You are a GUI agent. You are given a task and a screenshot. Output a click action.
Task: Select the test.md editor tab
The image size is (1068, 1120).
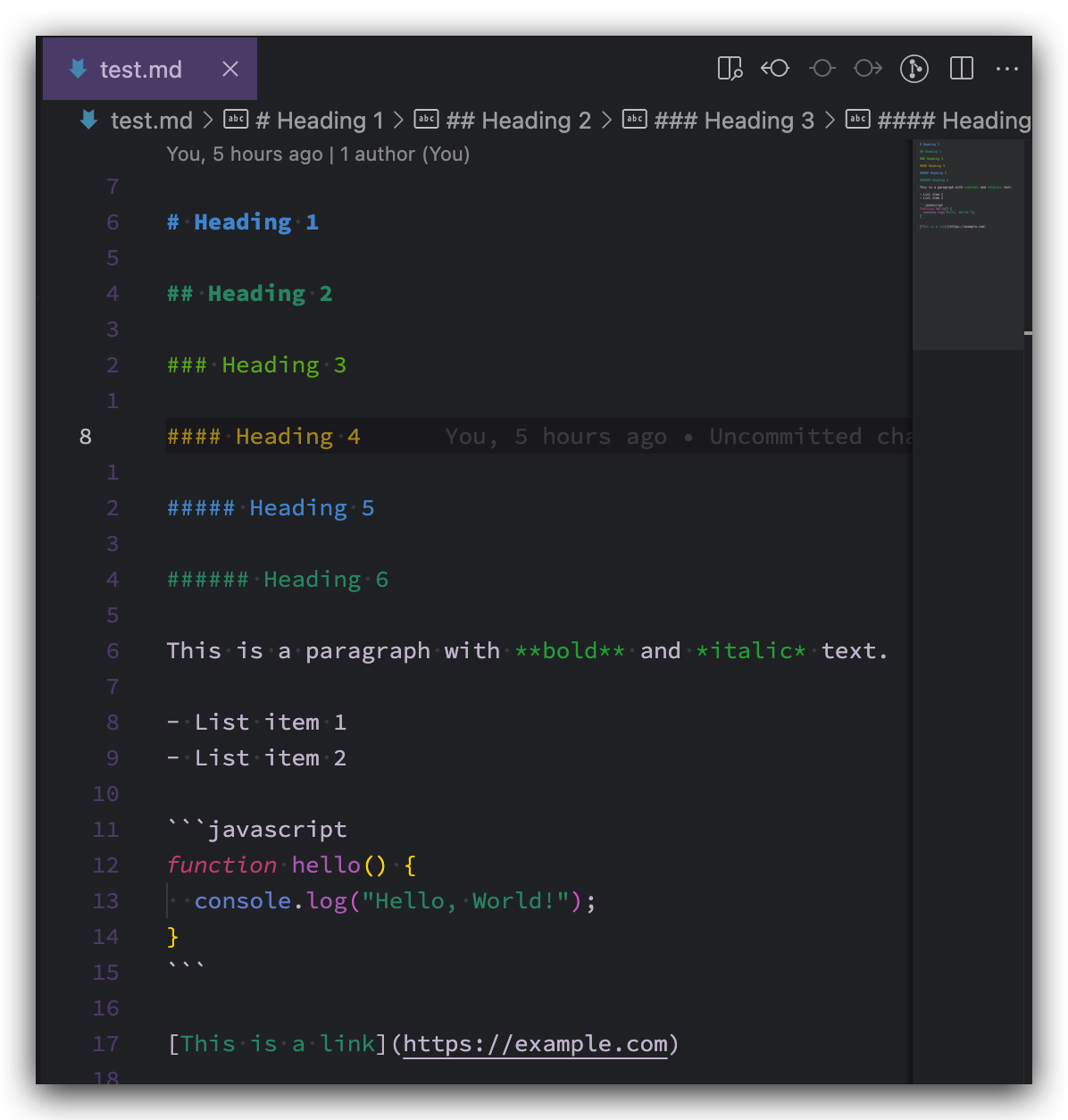click(x=150, y=69)
